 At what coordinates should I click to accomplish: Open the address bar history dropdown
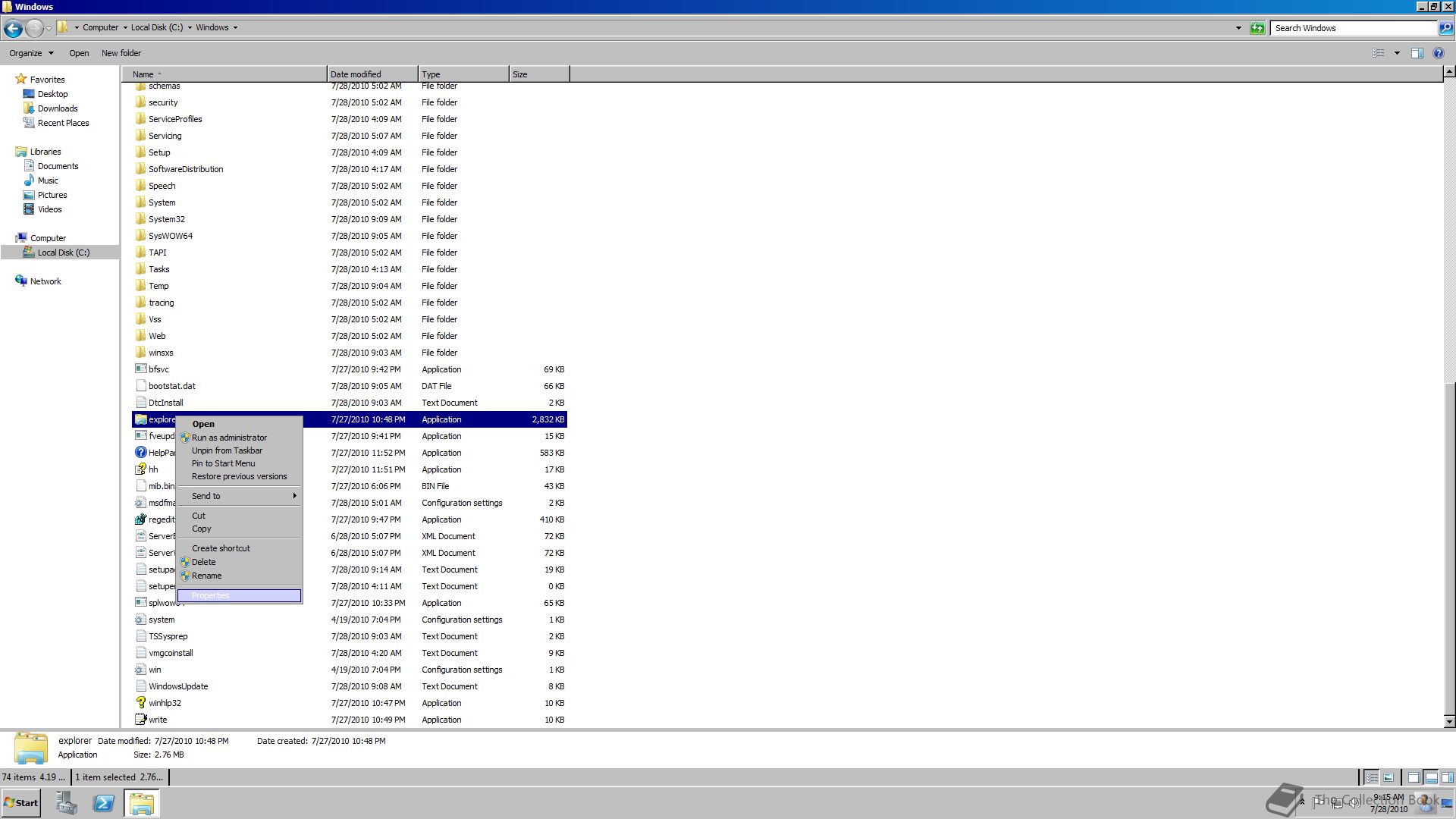1238,28
